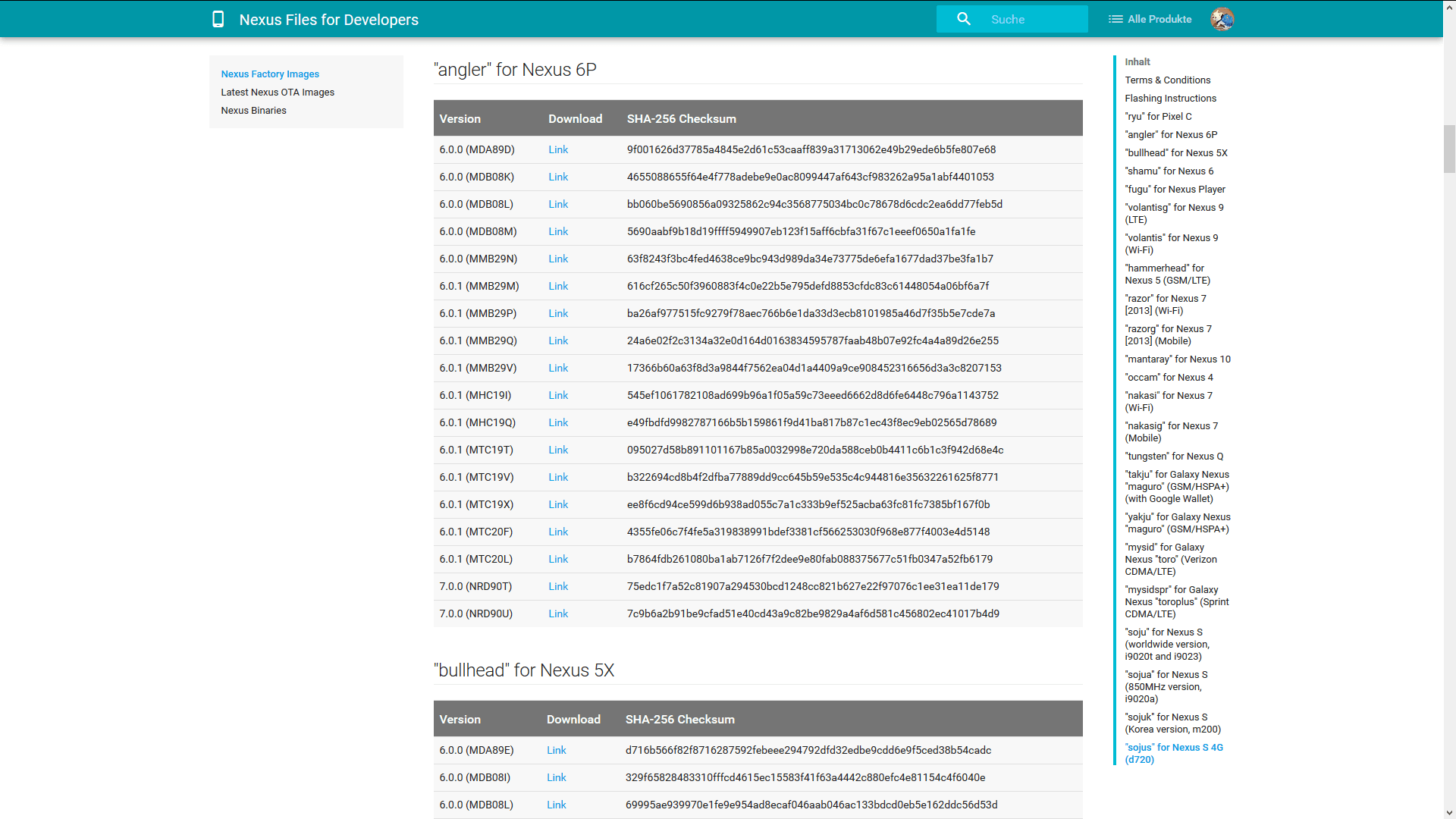Image resolution: width=1456 pixels, height=819 pixels.
Task: Download angler 6.0.0 (MDB08K) via Link
Action: tap(558, 177)
